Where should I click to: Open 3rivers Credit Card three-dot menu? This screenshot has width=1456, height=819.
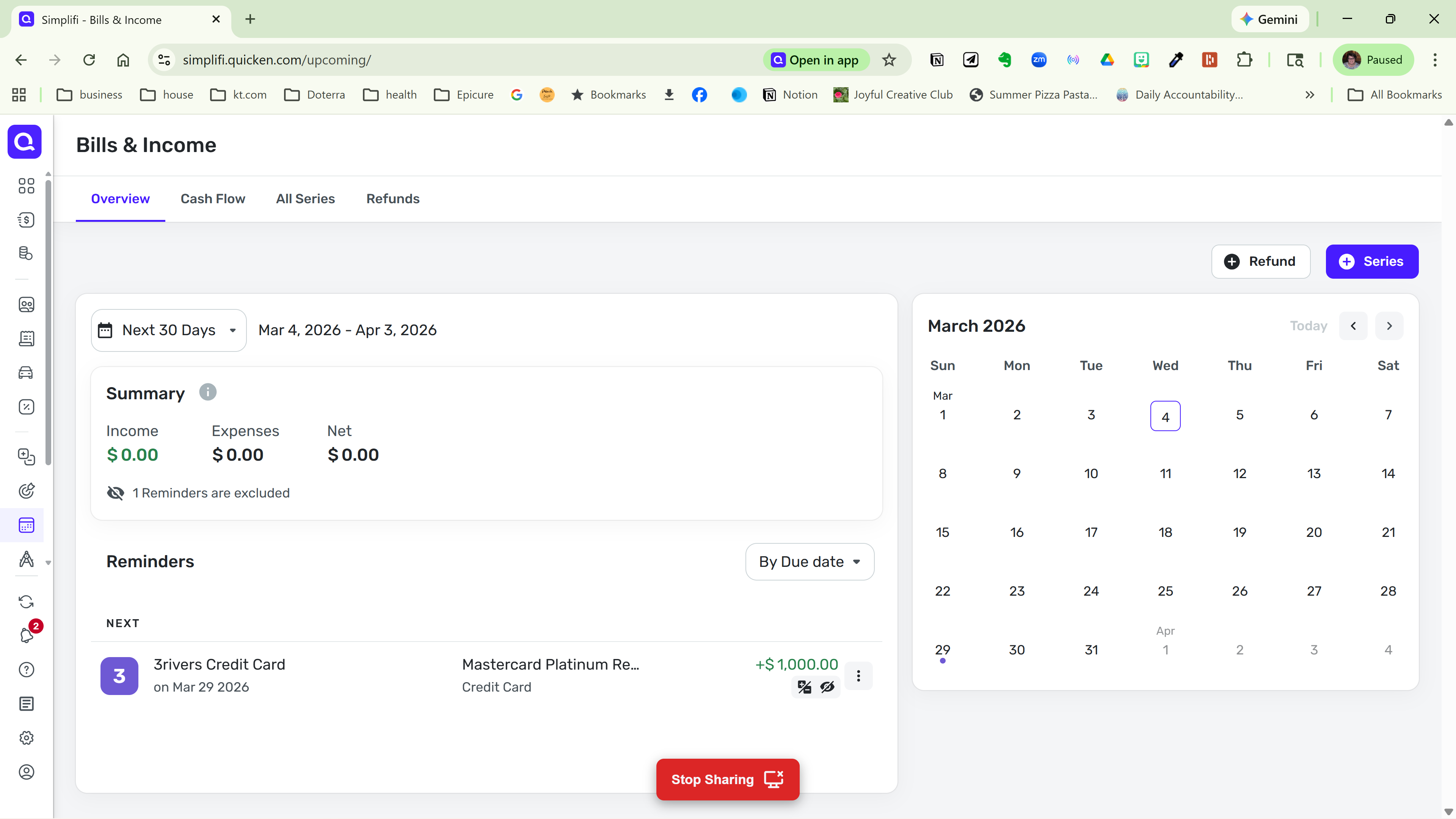[x=858, y=676]
